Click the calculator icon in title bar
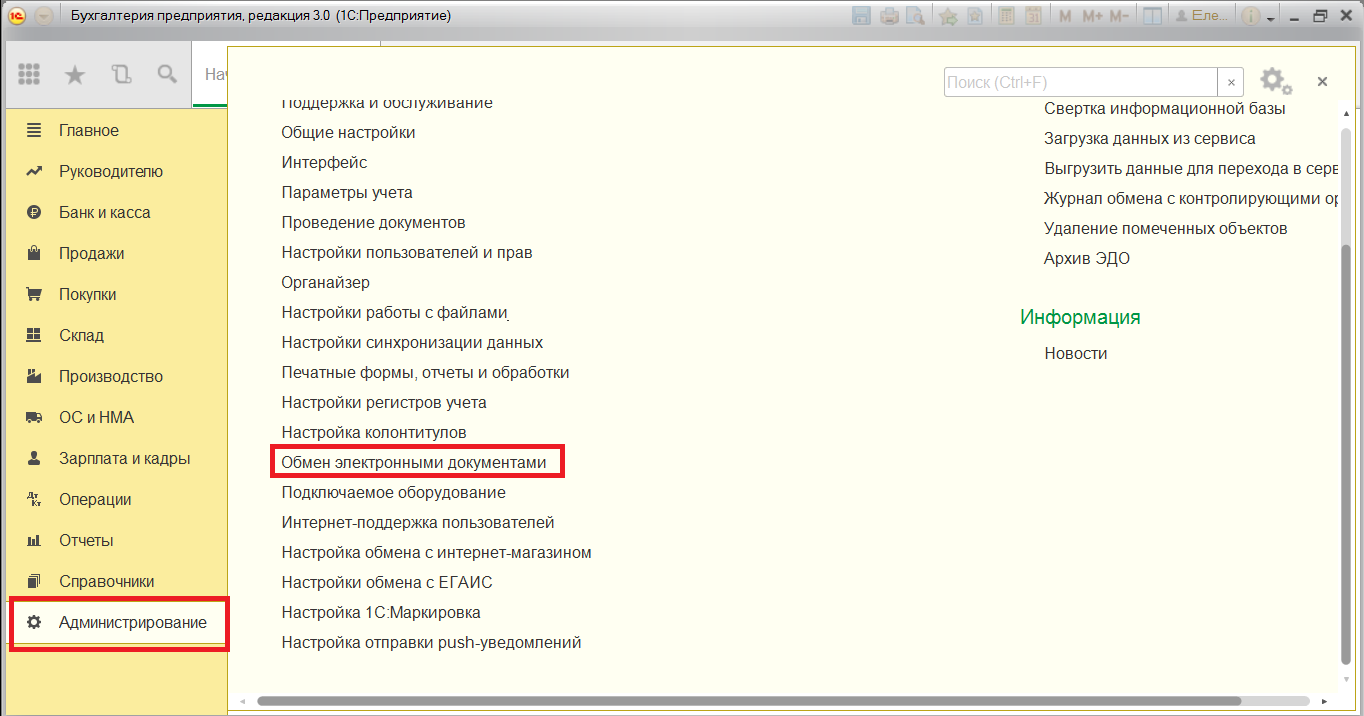The height and width of the screenshot is (716, 1364). point(1007,16)
